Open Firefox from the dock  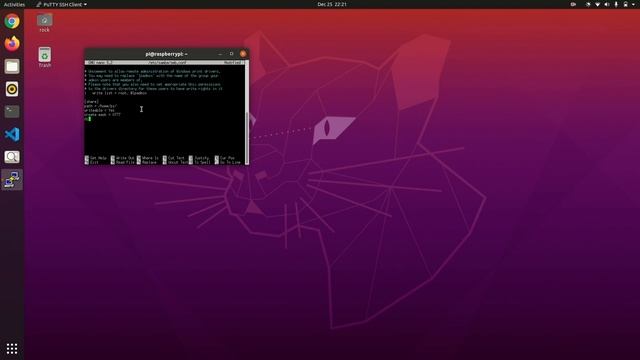point(12,43)
